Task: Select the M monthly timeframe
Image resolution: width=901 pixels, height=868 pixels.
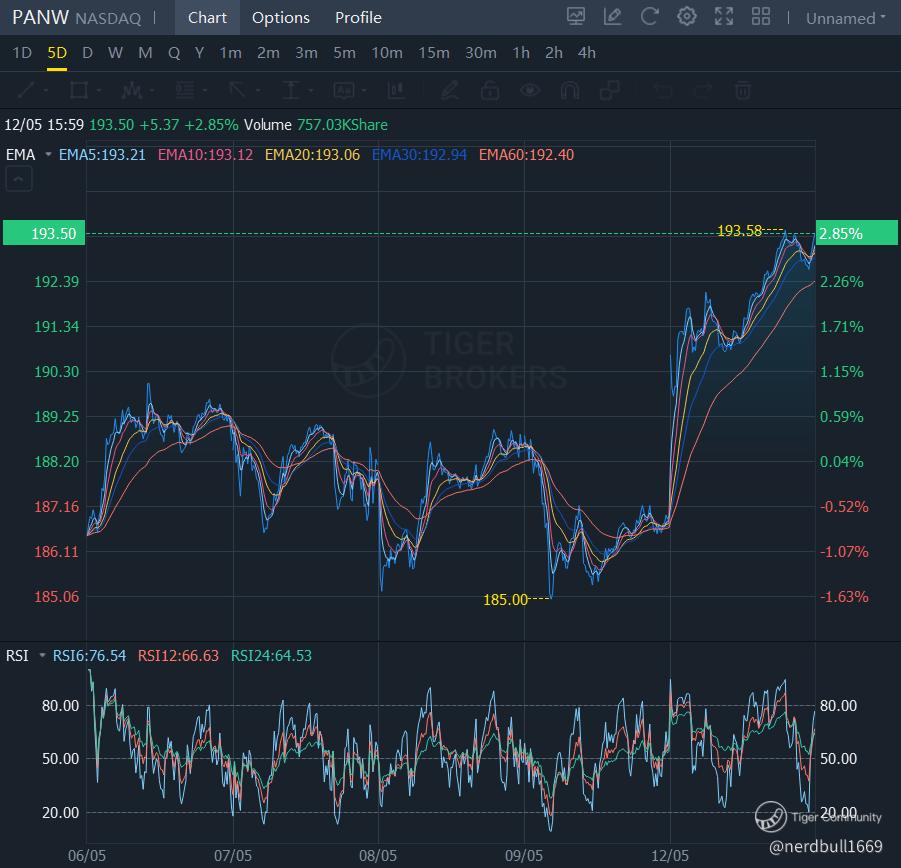Action: (145, 53)
